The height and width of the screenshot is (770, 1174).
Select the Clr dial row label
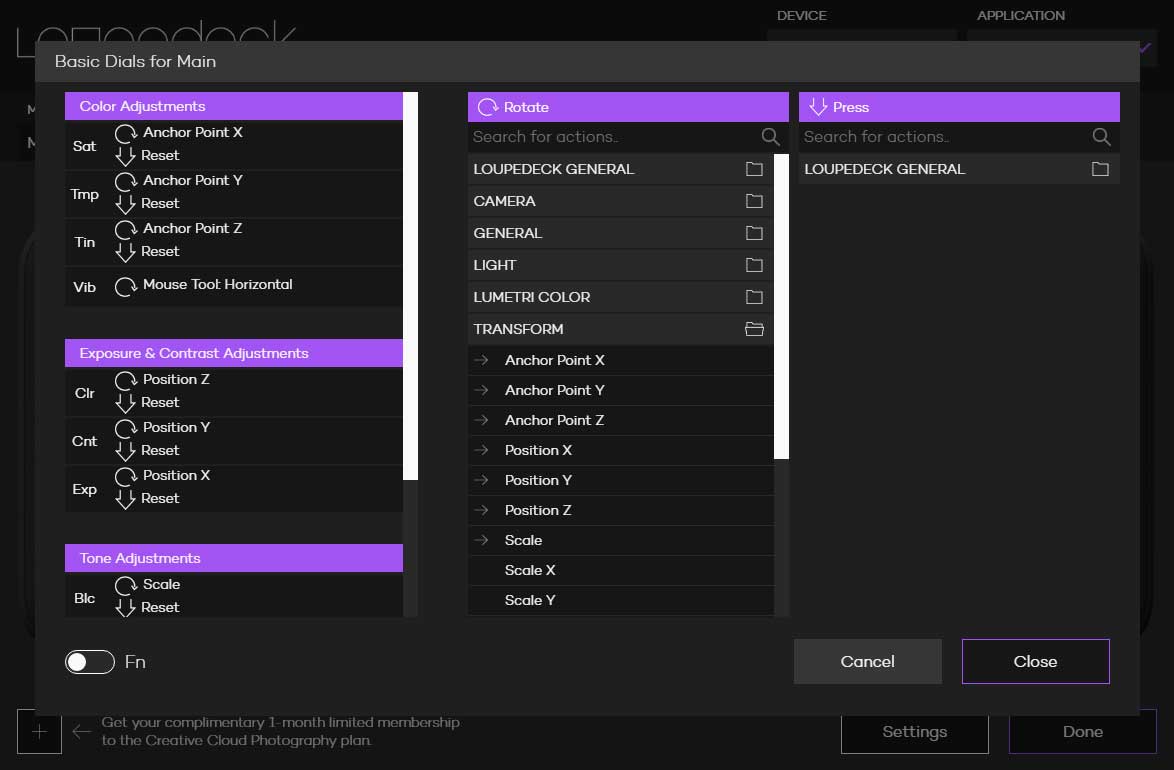(85, 393)
